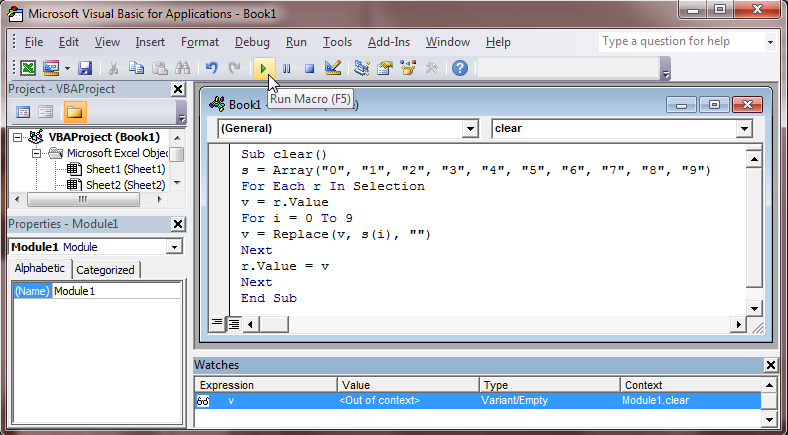Click the Break pause icon
Image resolution: width=788 pixels, height=435 pixels.
tap(286, 68)
